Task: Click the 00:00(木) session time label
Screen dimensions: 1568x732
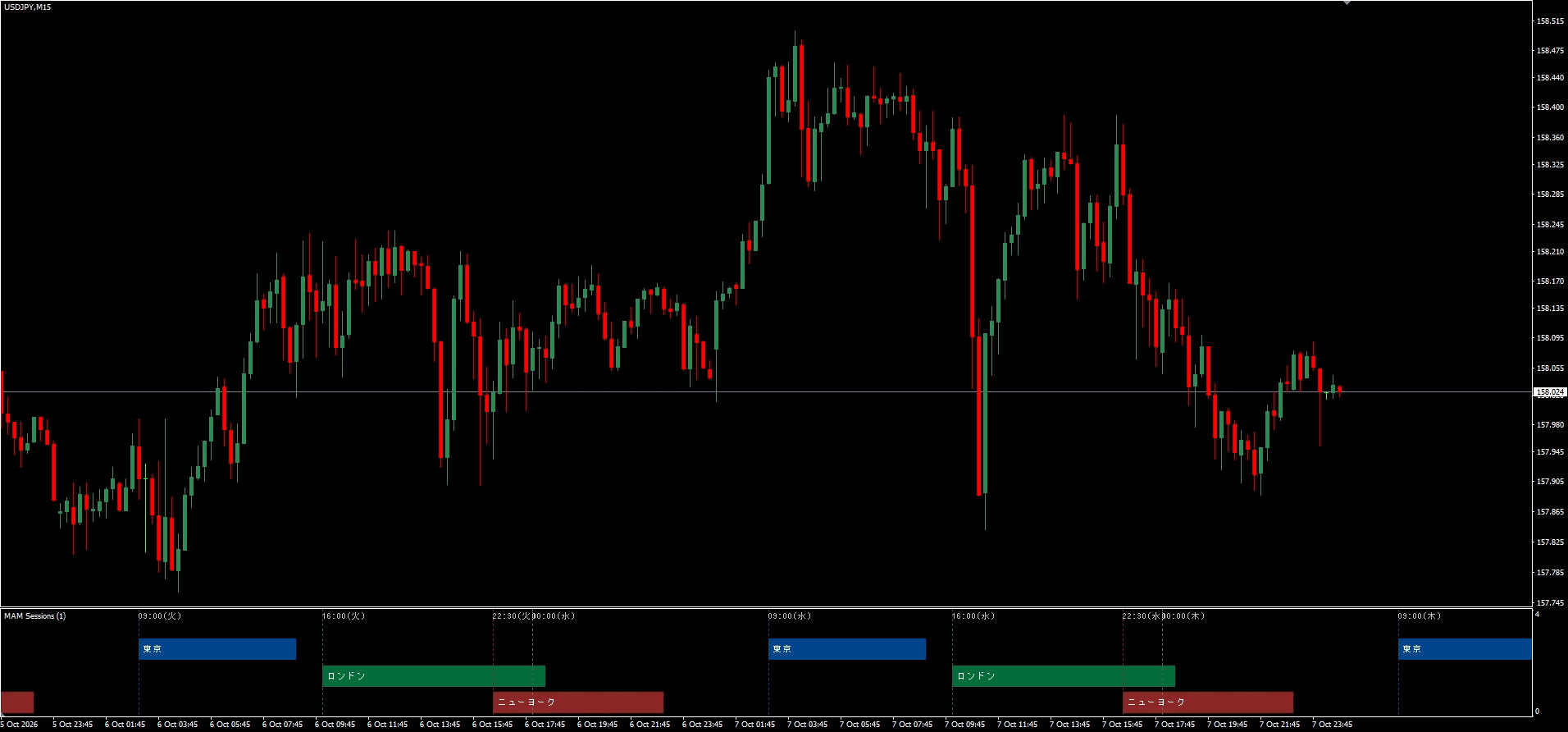Action: pyautogui.click(x=1183, y=616)
